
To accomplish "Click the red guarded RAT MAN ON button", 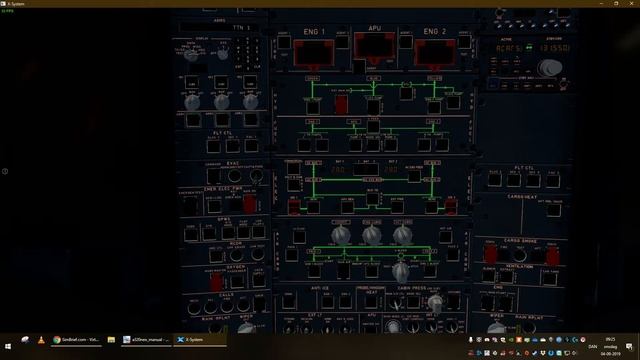I will pos(341,104).
